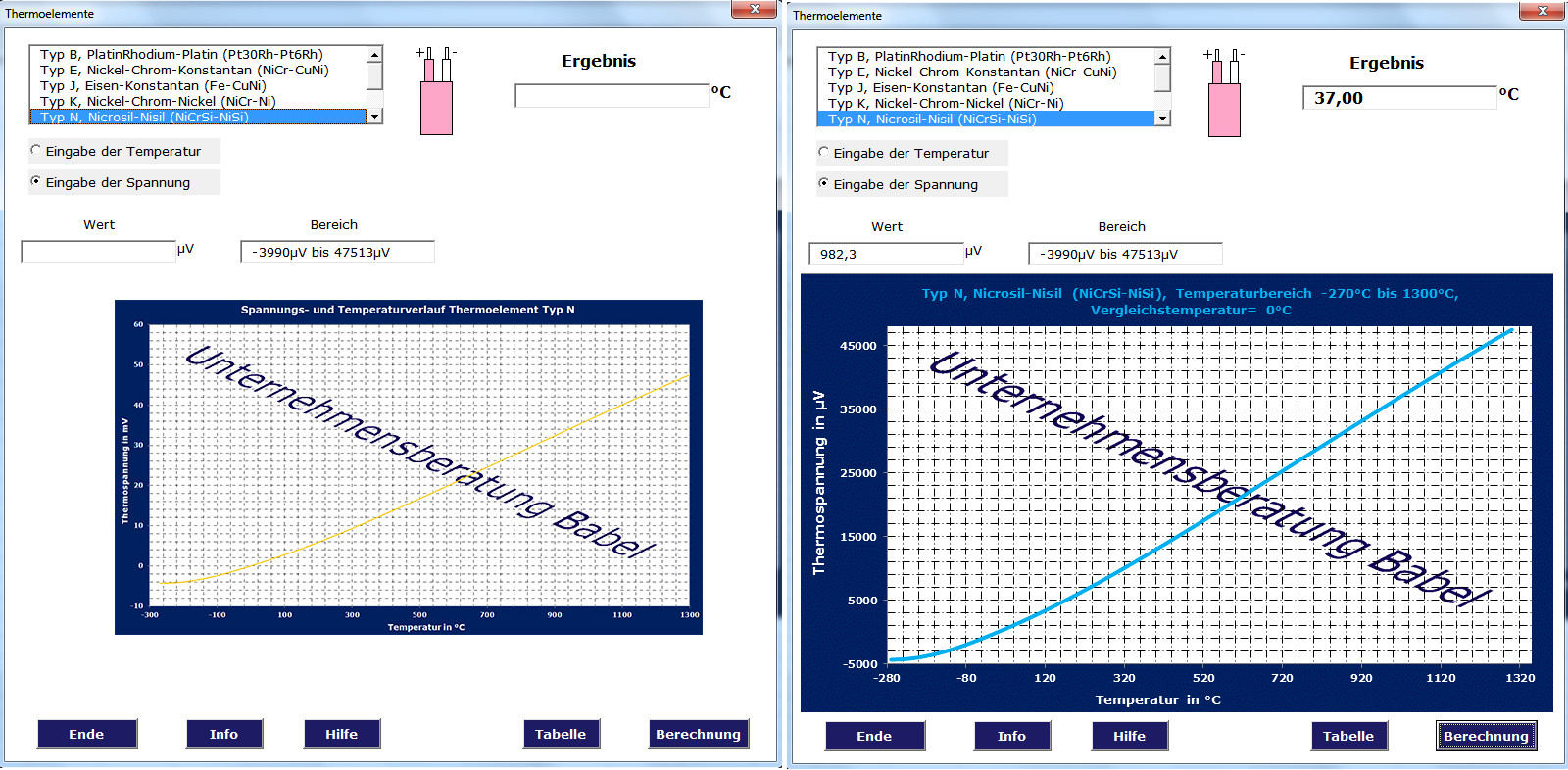Click list scroll-down arrow in left window

point(374,117)
